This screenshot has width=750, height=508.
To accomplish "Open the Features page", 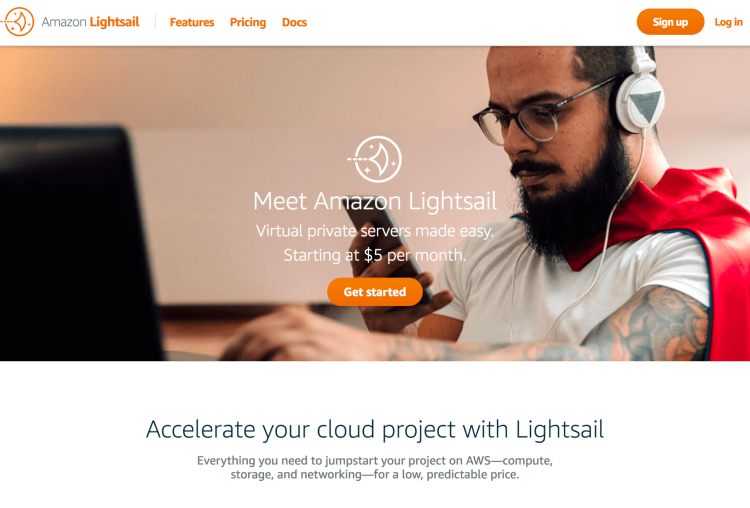I will [192, 22].
